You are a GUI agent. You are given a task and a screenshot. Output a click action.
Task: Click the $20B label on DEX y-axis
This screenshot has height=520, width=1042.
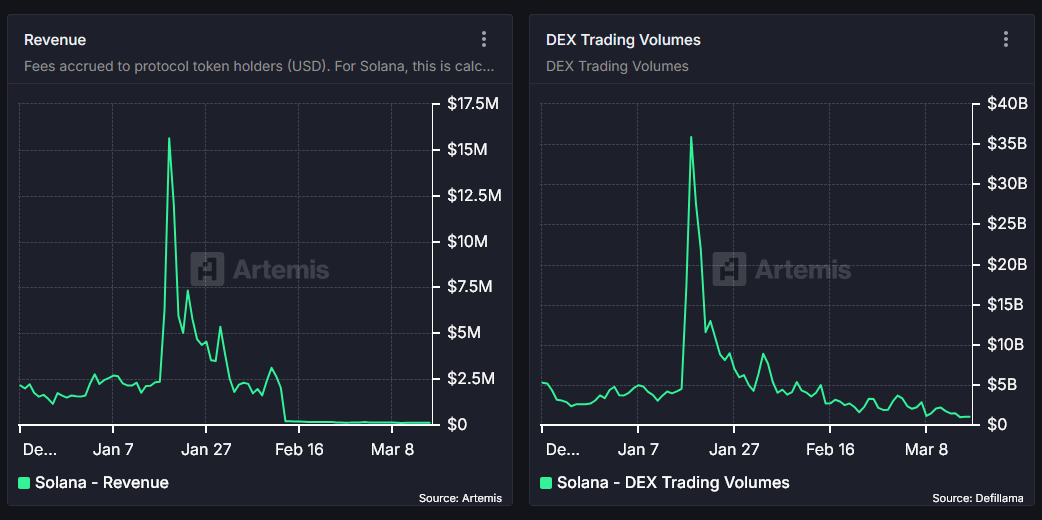[1007, 264]
